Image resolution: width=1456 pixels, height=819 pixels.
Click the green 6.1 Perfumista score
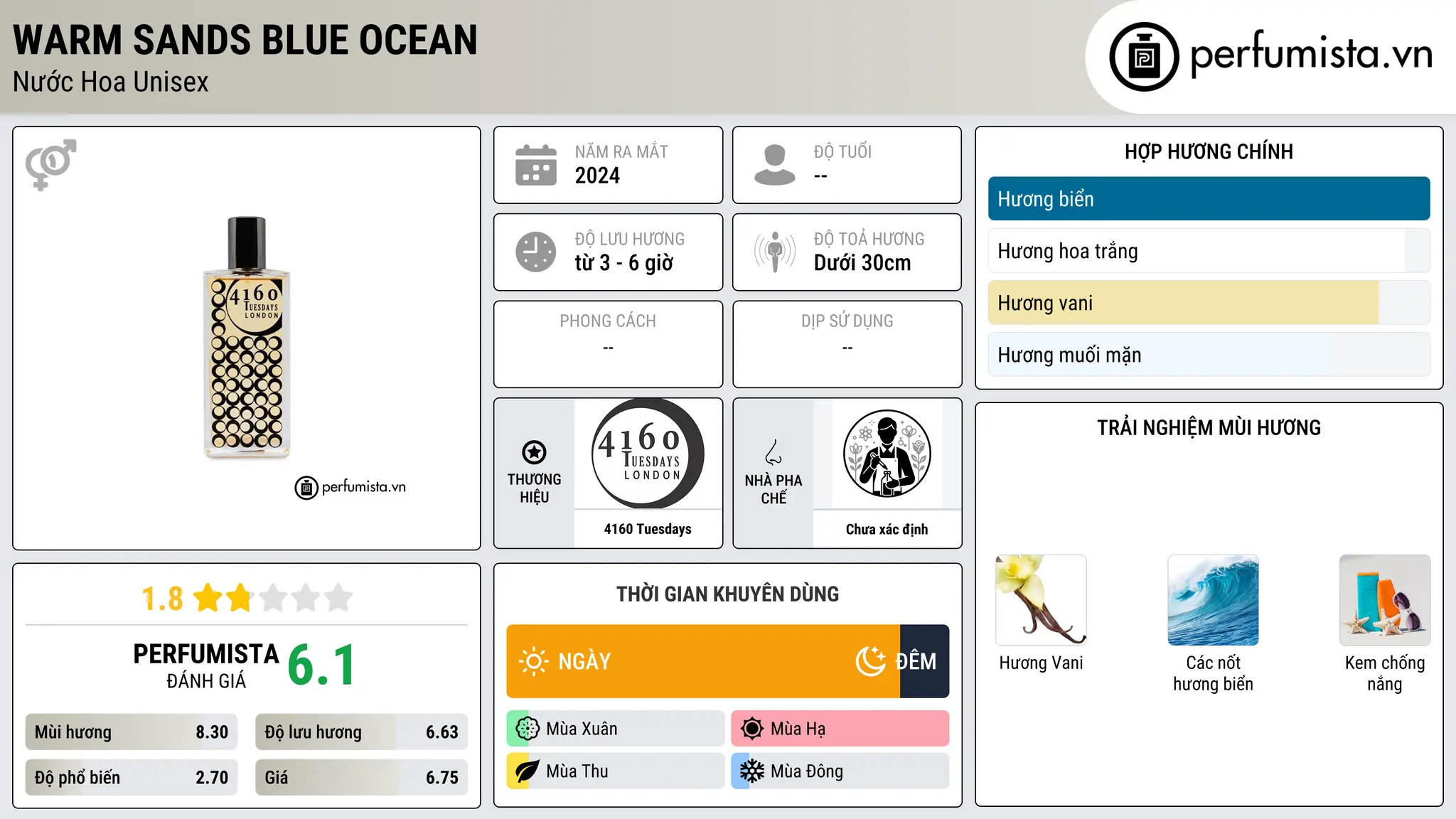click(321, 665)
